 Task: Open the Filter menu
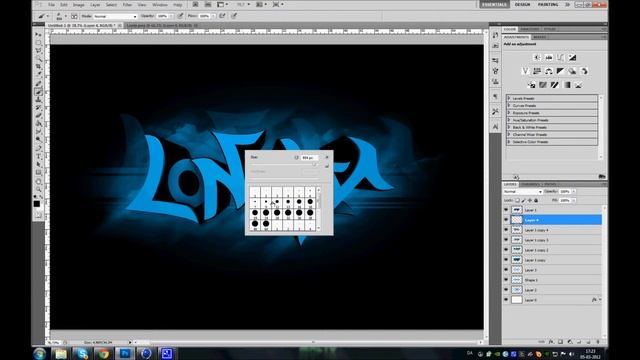click(x=127, y=5)
